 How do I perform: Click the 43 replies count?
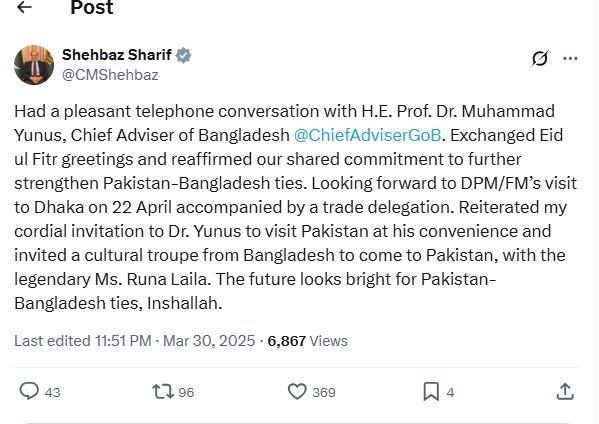click(52, 392)
